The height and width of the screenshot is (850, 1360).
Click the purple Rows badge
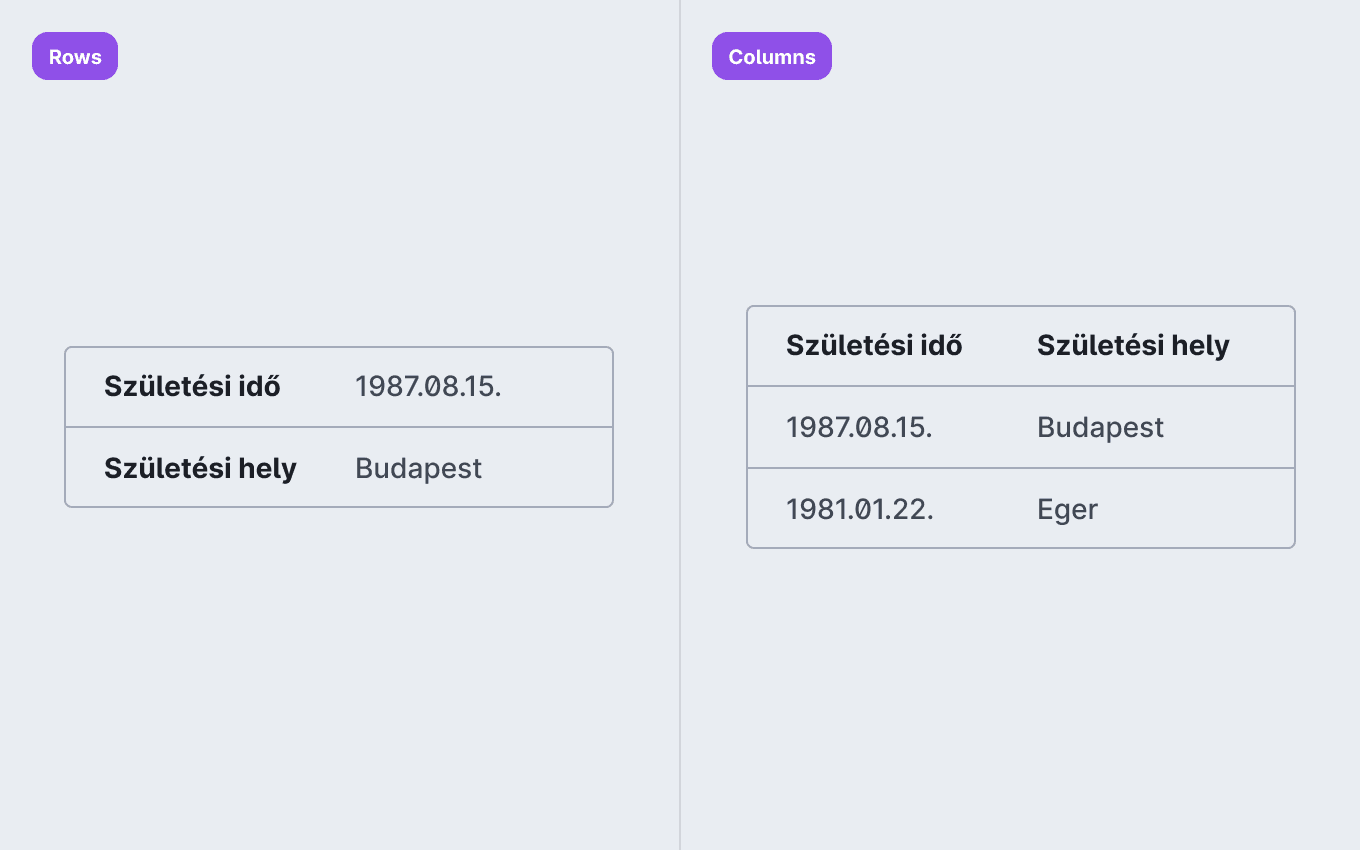pos(75,56)
